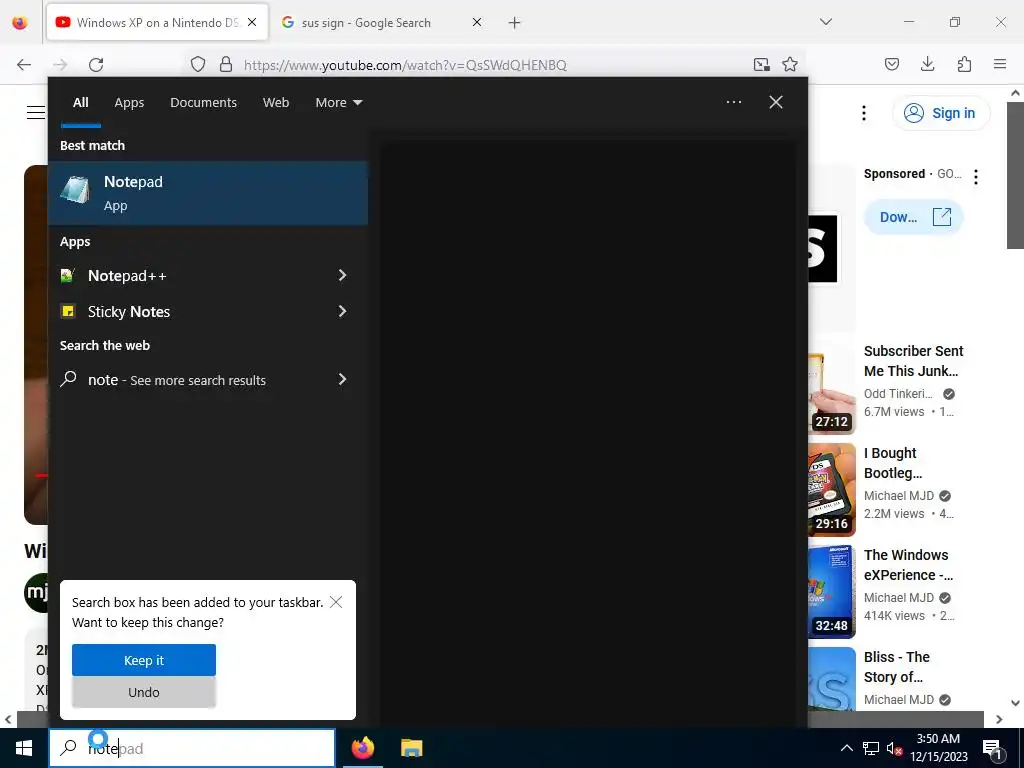1024x768 pixels.
Task: Open the Windows Start menu
Action: coord(24,748)
